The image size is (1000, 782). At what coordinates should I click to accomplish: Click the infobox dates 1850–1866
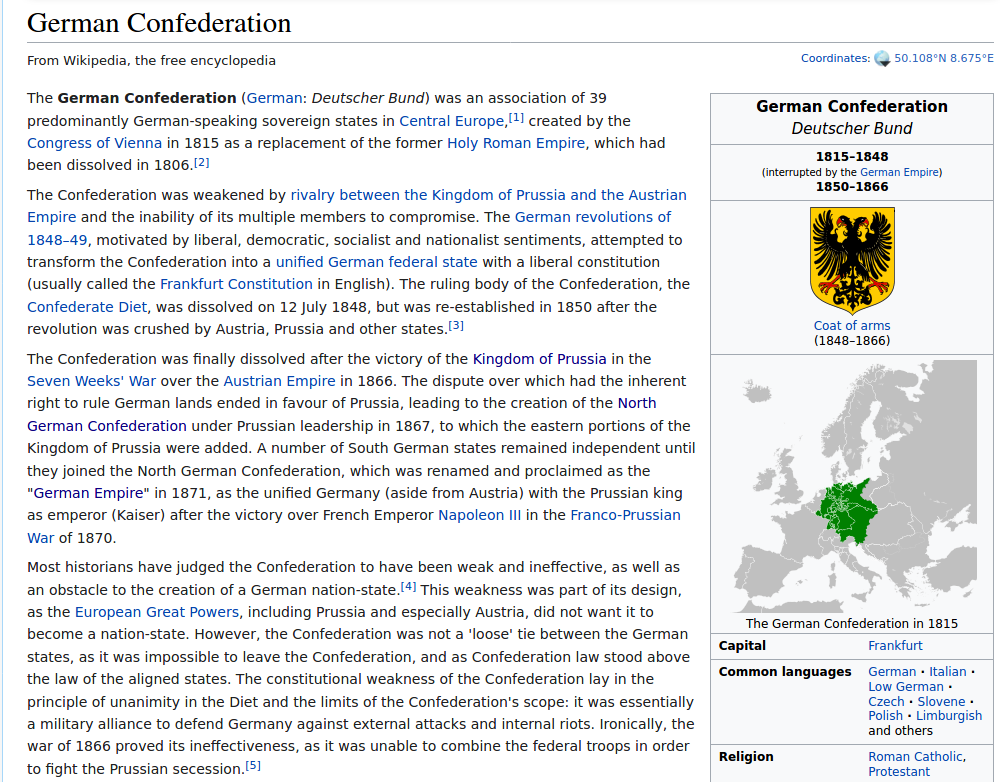click(852, 187)
